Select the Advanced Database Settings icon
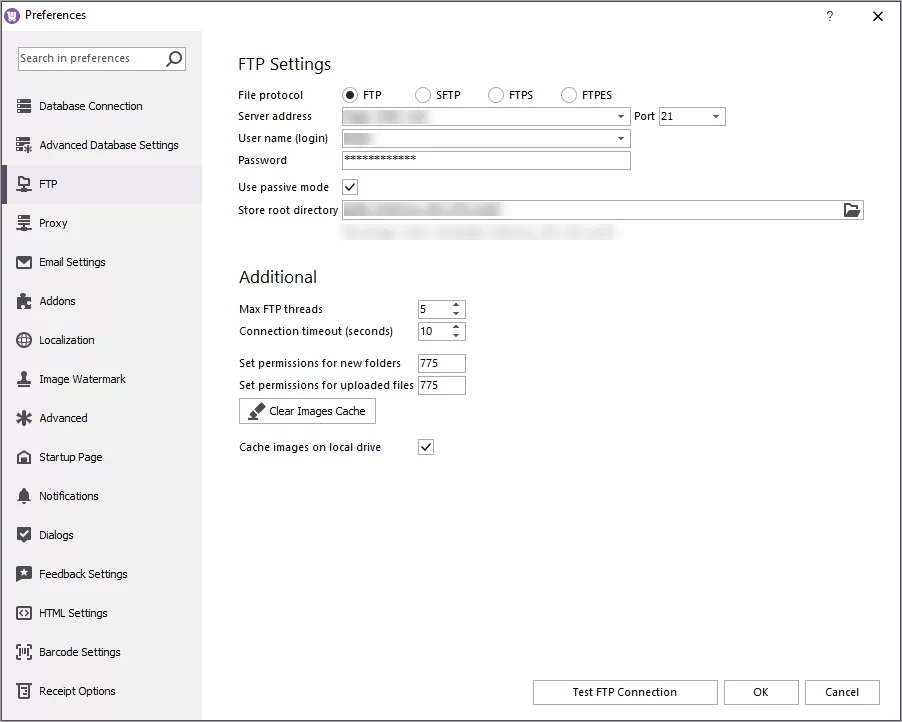The image size is (902, 722). [x=23, y=145]
